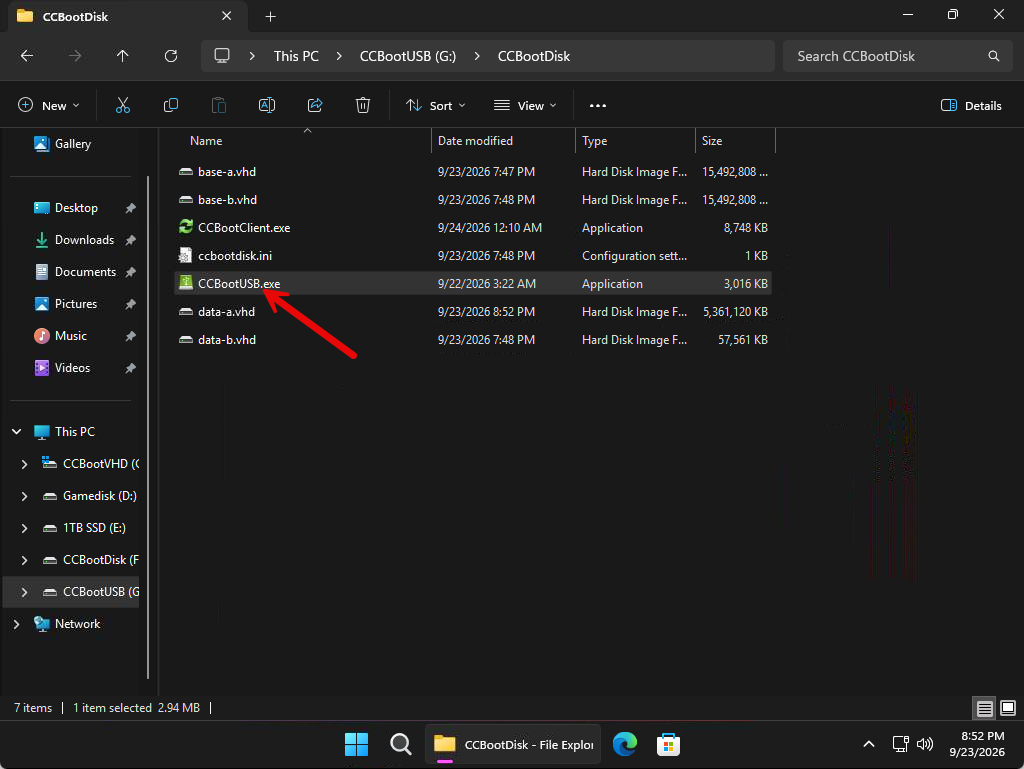Screen dimensions: 1024x769
Task: Click the Copy icon in toolbar
Action: click(x=170, y=105)
